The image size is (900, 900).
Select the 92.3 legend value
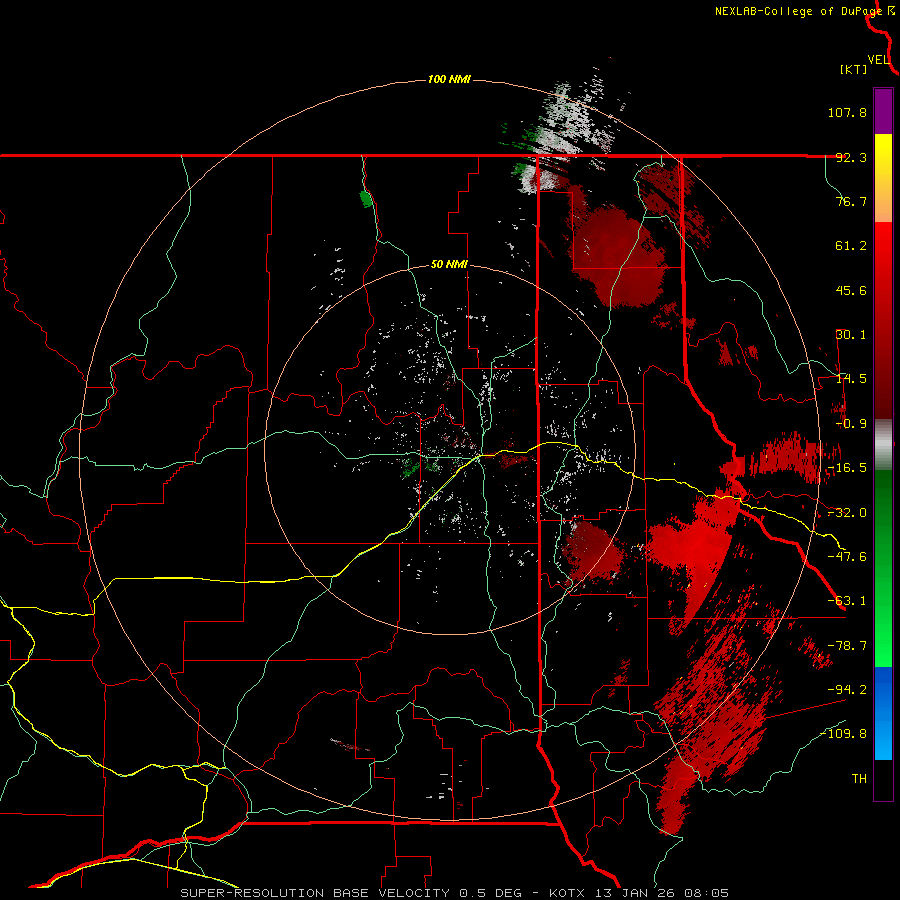tap(851, 157)
